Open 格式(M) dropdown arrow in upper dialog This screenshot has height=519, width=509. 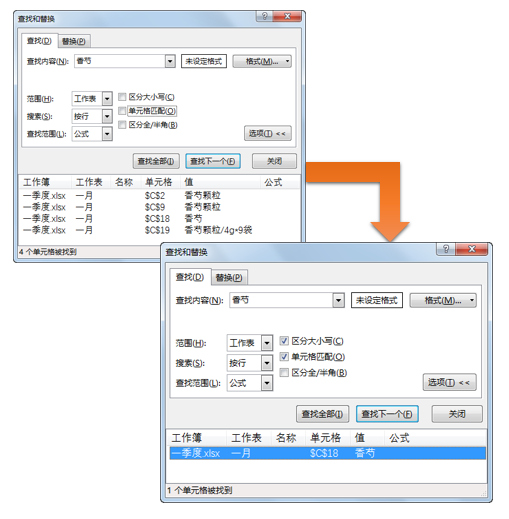click(x=287, y=61)
